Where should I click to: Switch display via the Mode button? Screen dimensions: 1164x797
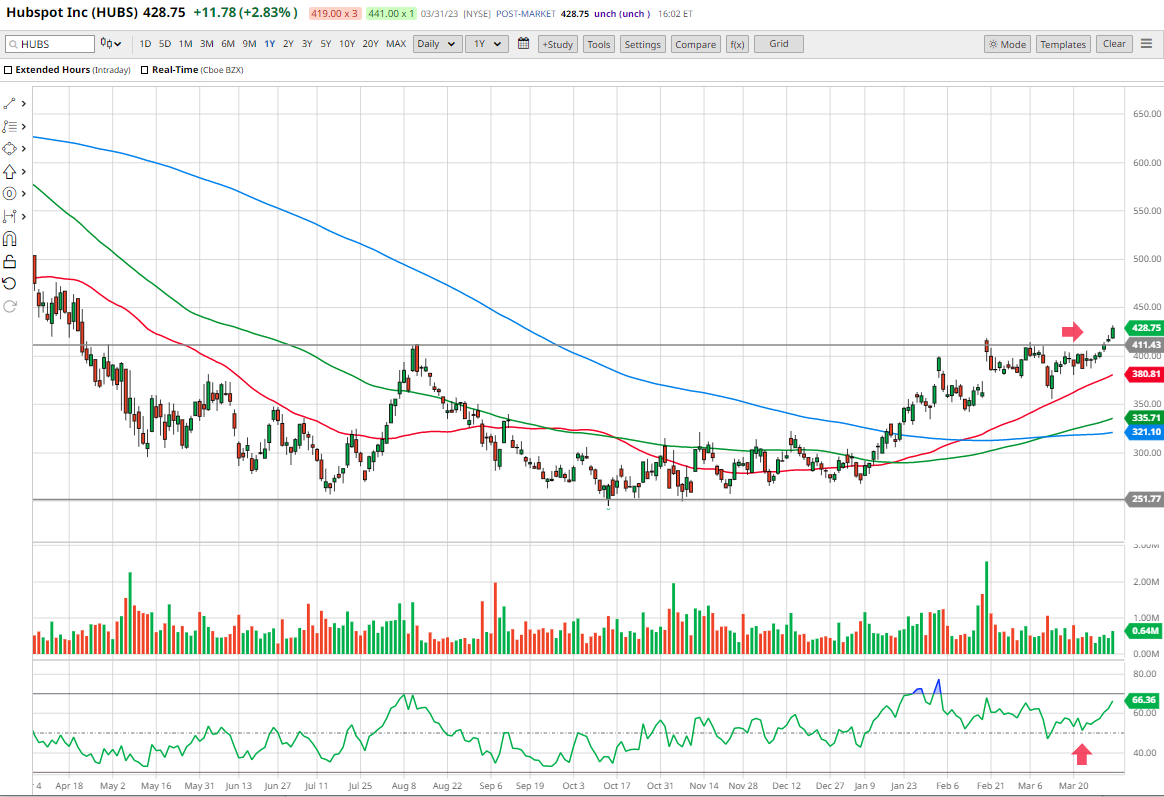(x=1007, y=44)
